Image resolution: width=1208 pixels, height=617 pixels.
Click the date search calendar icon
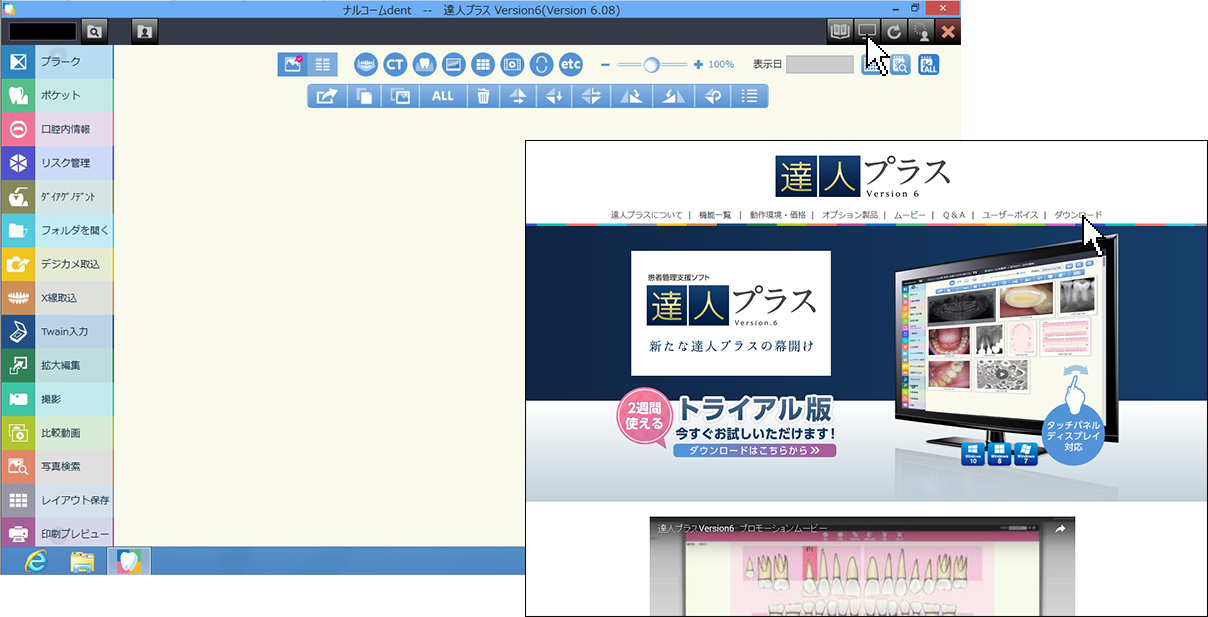click(900, 64)
